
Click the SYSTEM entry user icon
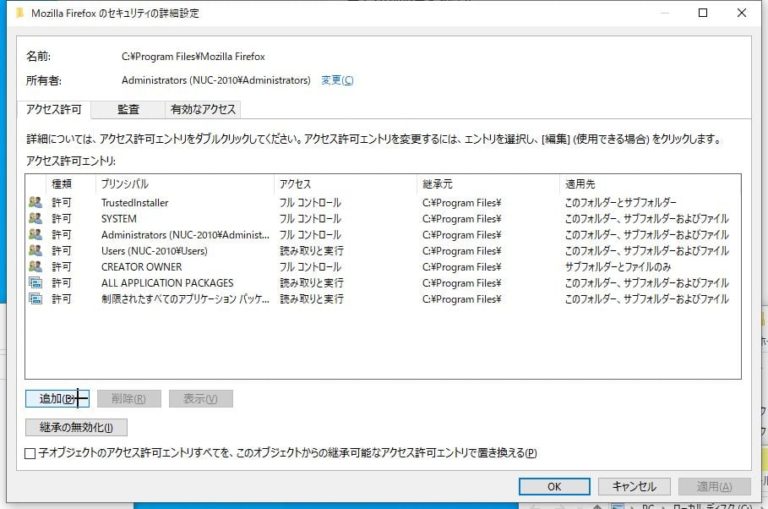pyautogui.click(x=35, y=218)
